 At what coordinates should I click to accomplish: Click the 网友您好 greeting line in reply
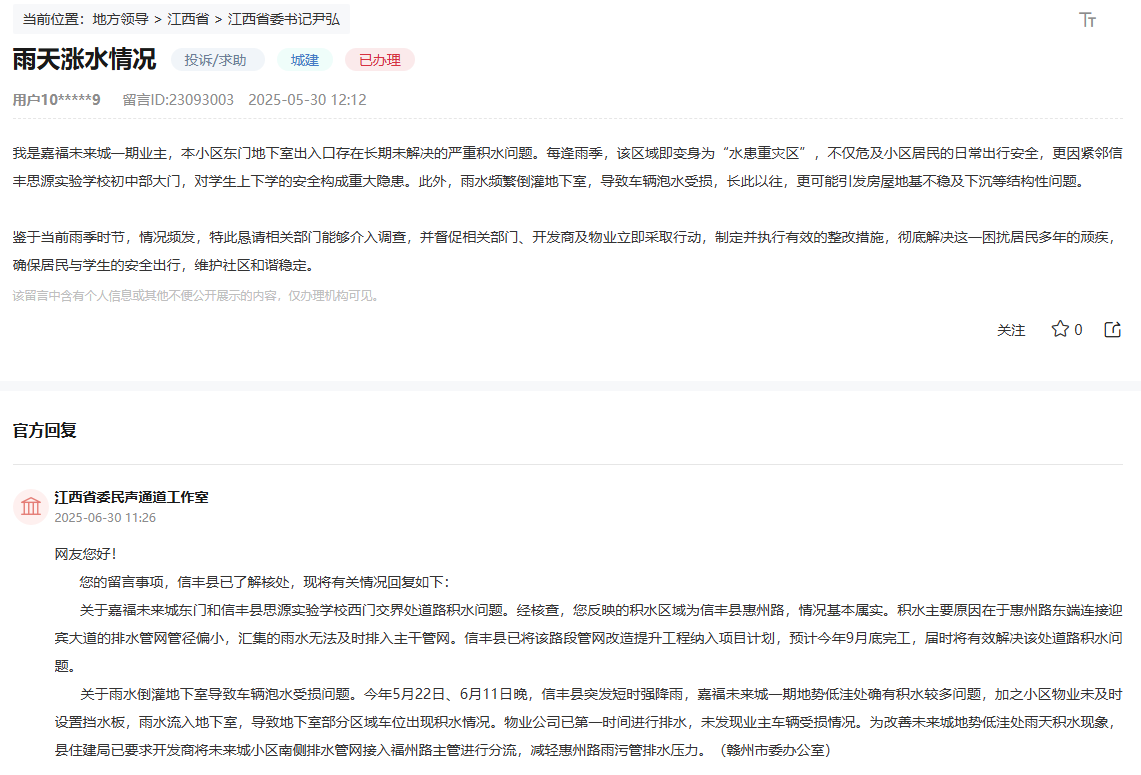click(x=86, y=554)
